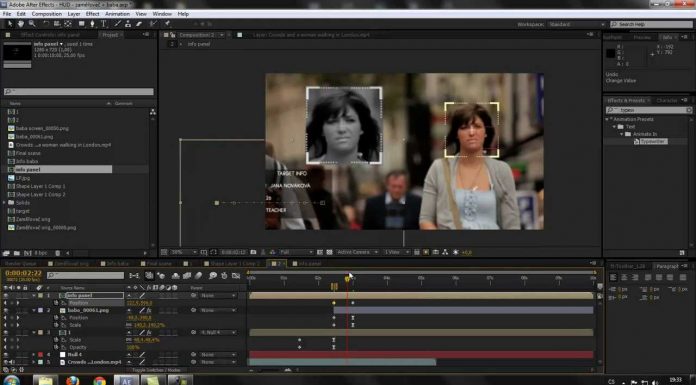This screenshot has width=696, height=385.
Task: Select the Puppet Pin tool
Action: click(x=167, y=24)
